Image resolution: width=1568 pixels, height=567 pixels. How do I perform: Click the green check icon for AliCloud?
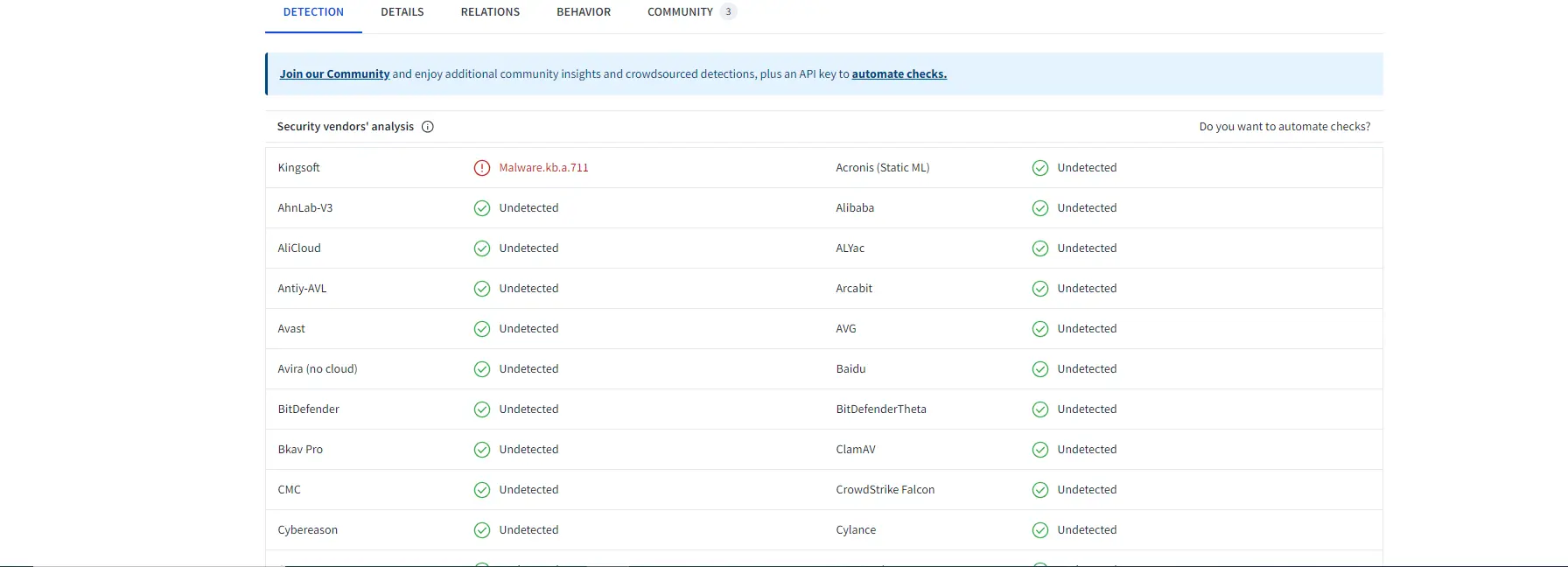coord(482,248)
